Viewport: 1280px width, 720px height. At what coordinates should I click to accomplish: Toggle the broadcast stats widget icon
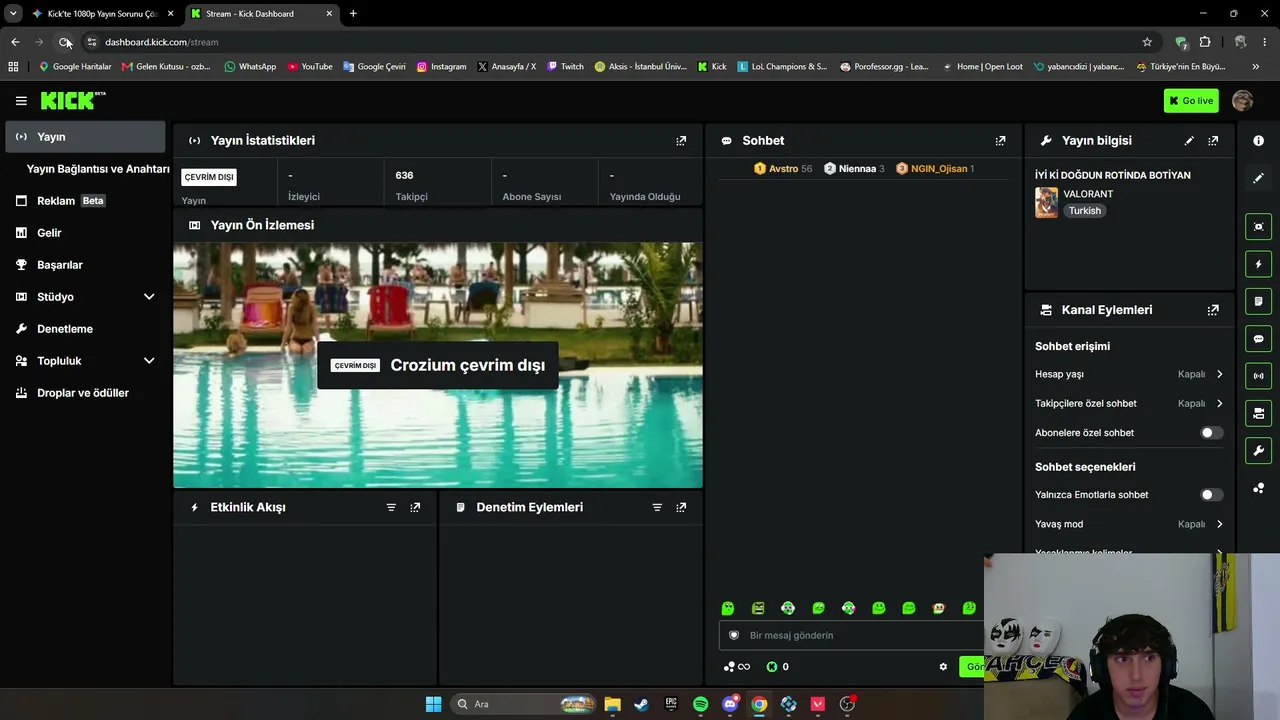pyautogui.click(x=1258, y=376)
